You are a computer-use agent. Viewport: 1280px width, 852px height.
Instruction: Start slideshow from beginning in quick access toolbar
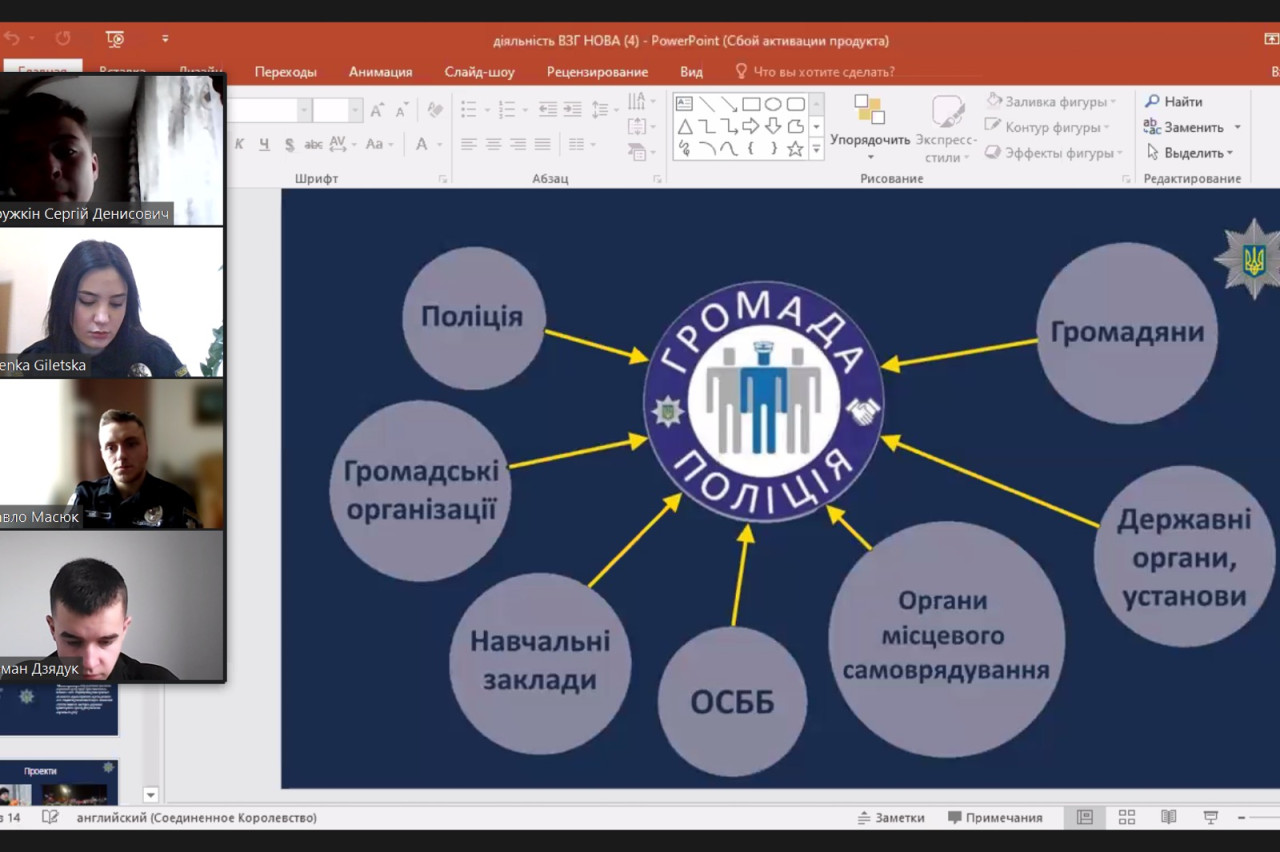[115, 39]
